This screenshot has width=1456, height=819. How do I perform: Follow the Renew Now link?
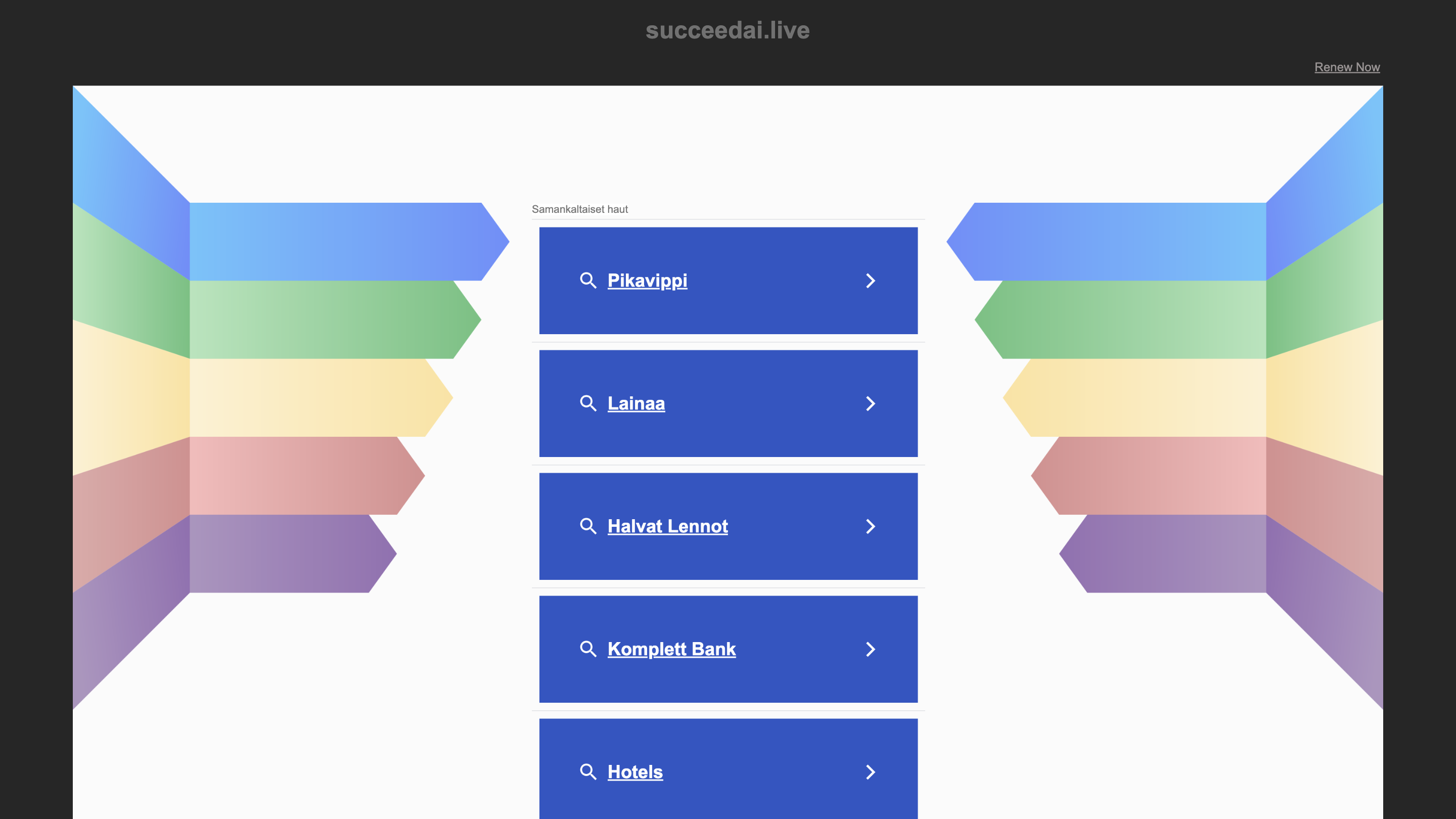tap(1347, 67)
